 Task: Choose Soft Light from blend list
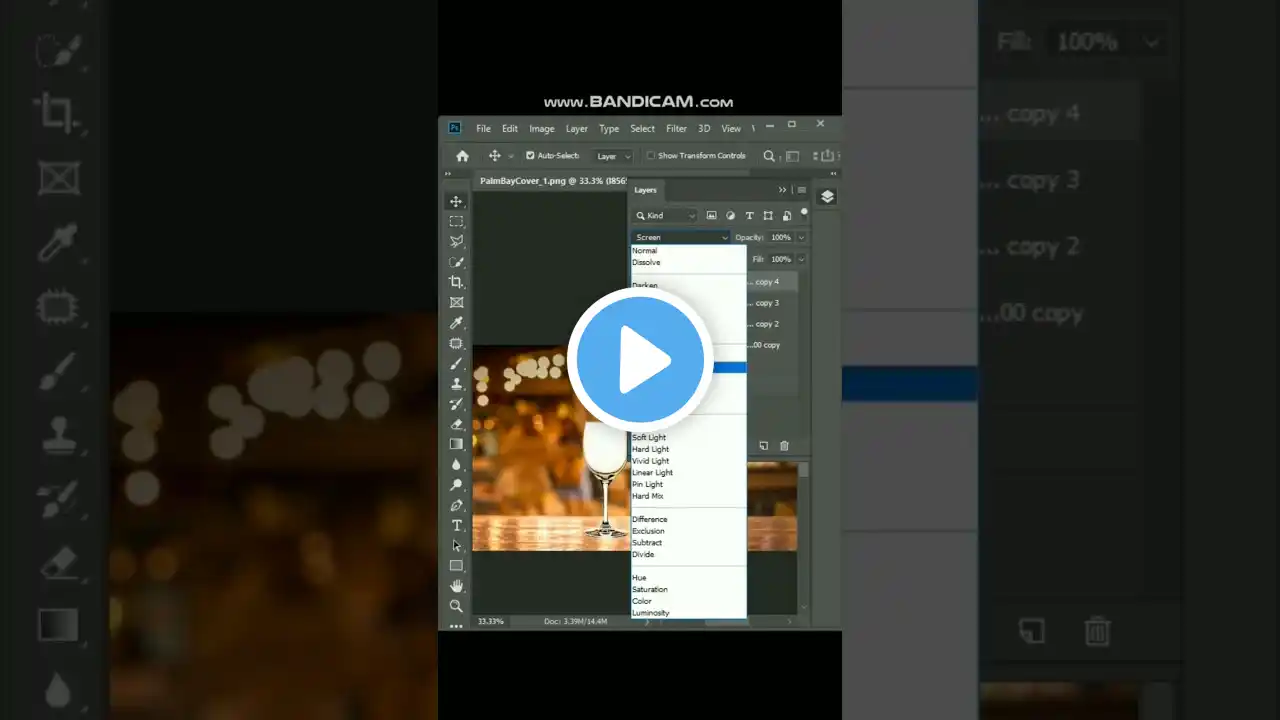tap(649, 438)
